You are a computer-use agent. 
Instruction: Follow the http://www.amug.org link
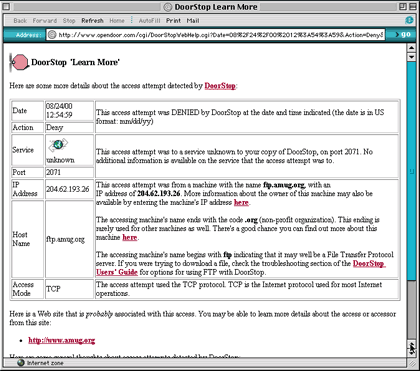tap(62, 340)
